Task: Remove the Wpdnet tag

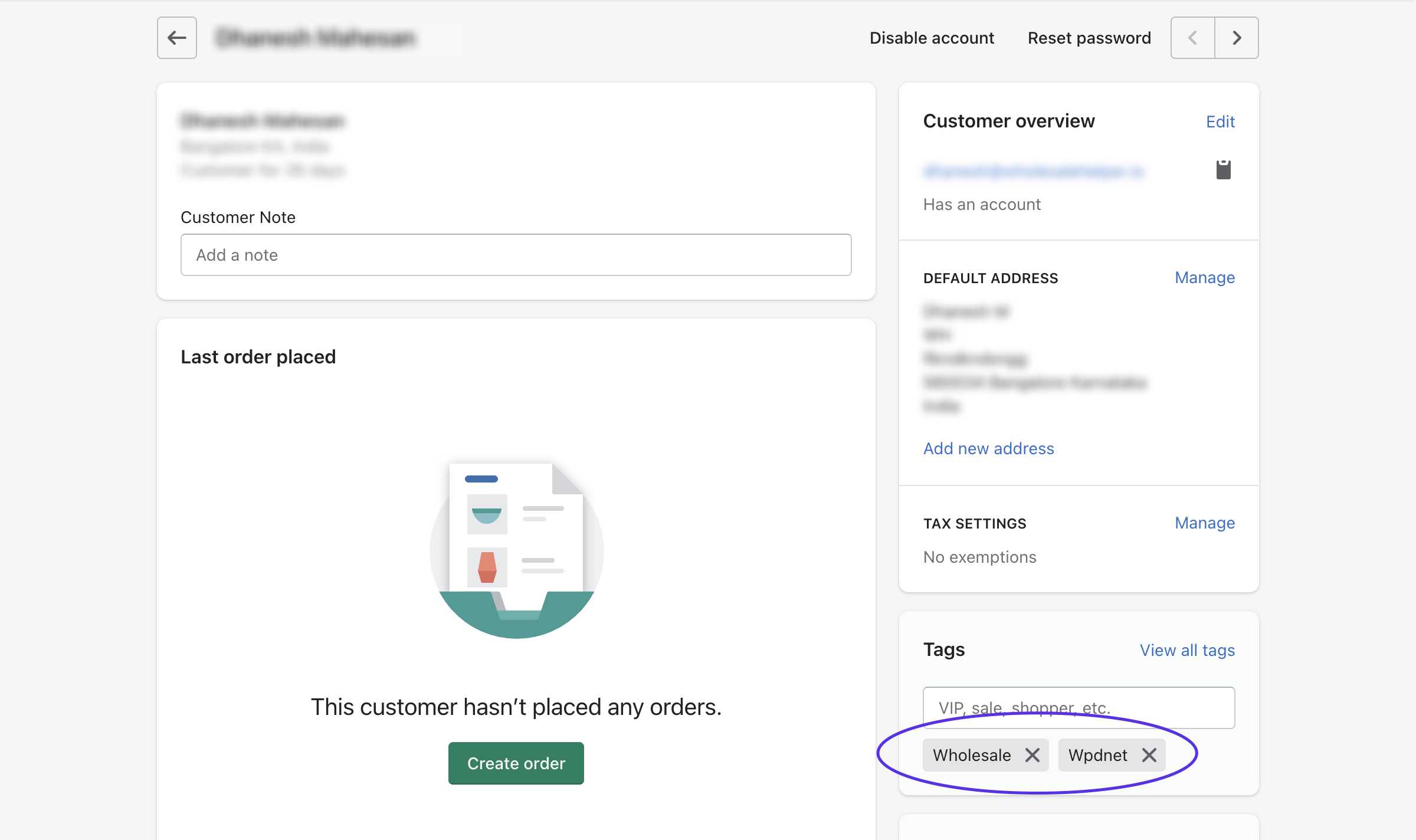Action: pos(1149,755)
